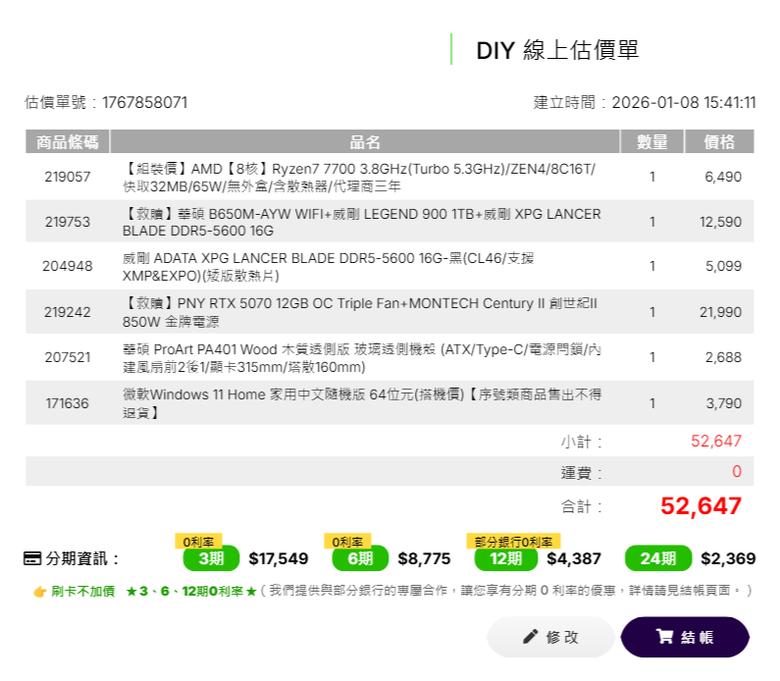This screenshot has height=681, width=780.
Task: Select the 24期 installment badge
Action: [x=658, y=558]
